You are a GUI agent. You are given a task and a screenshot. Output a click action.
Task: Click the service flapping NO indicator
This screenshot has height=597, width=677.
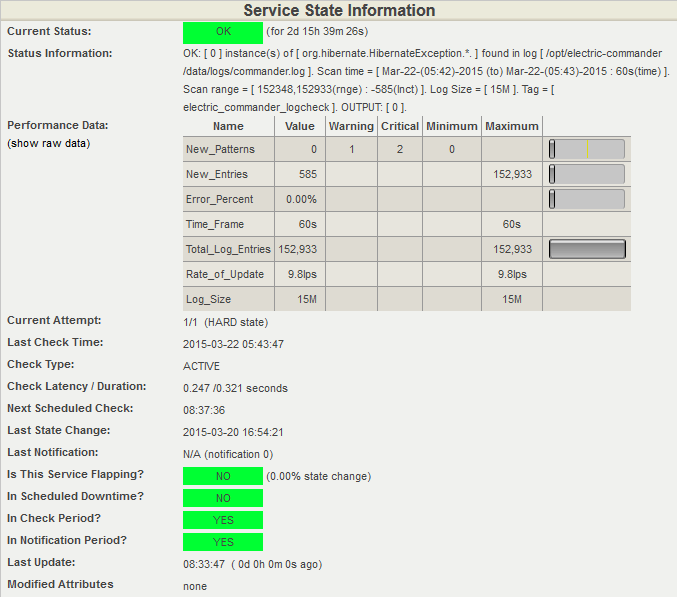pos(222,476)
